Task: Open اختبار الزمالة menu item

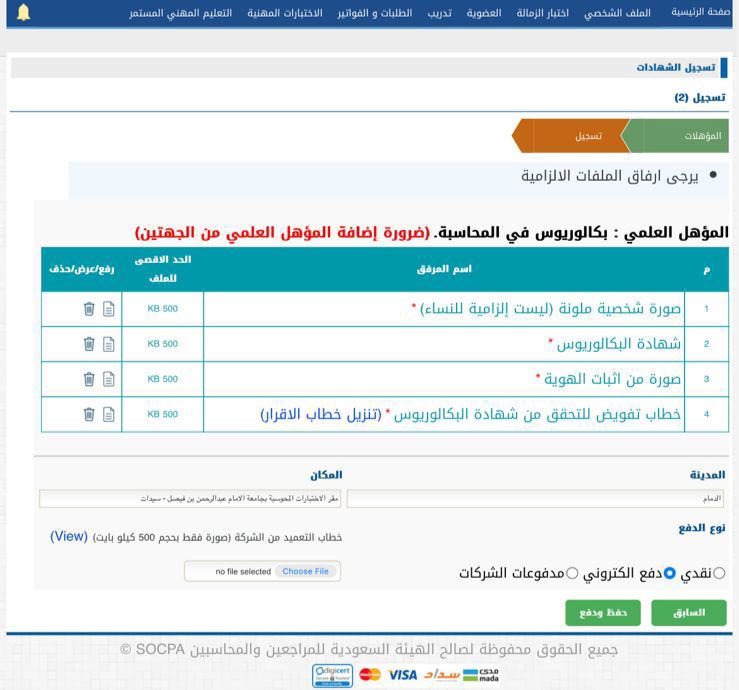Action: (x=542, y=13)
